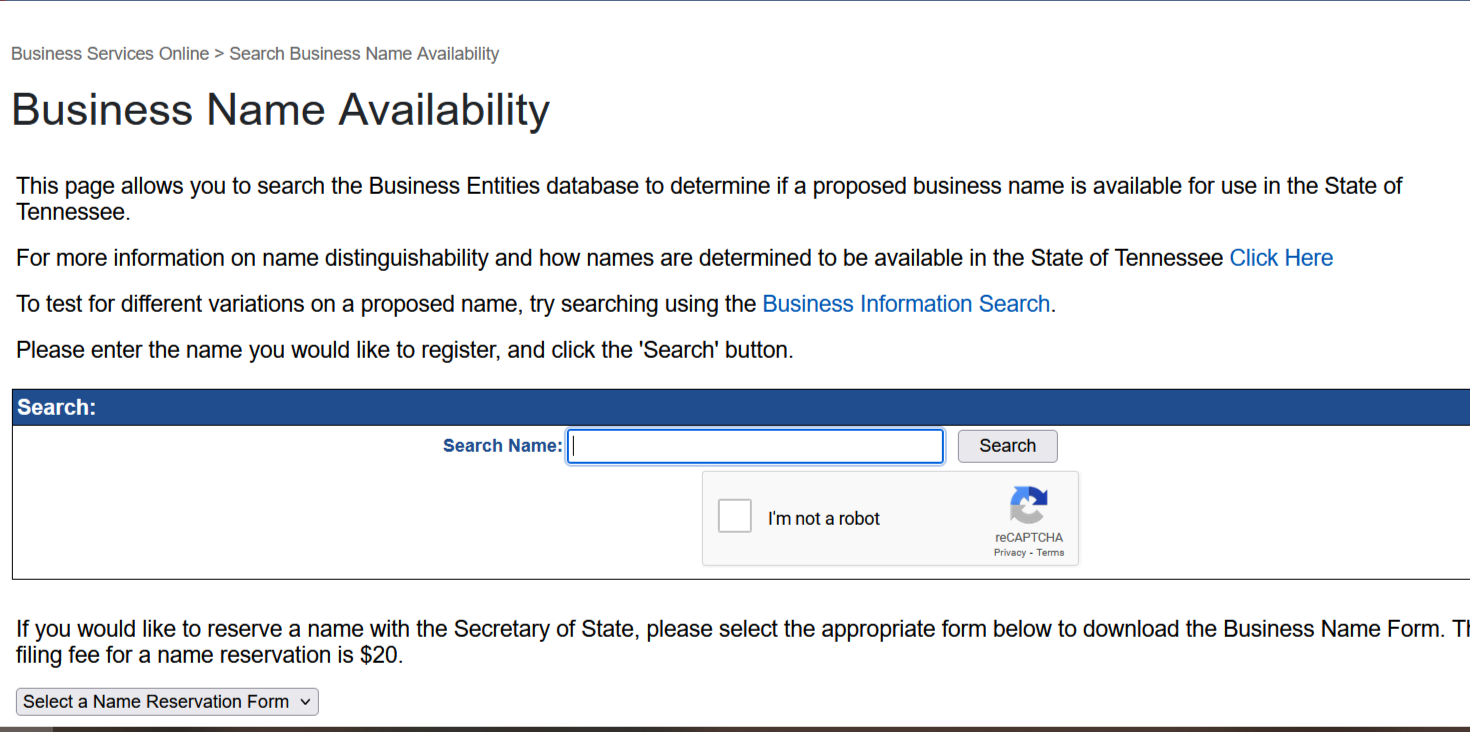Image resolution: width=1470 pixels, height=732 pixels.
Task: Click the reCAPTCHA logo icon
Action: [x=1028, y=505]
